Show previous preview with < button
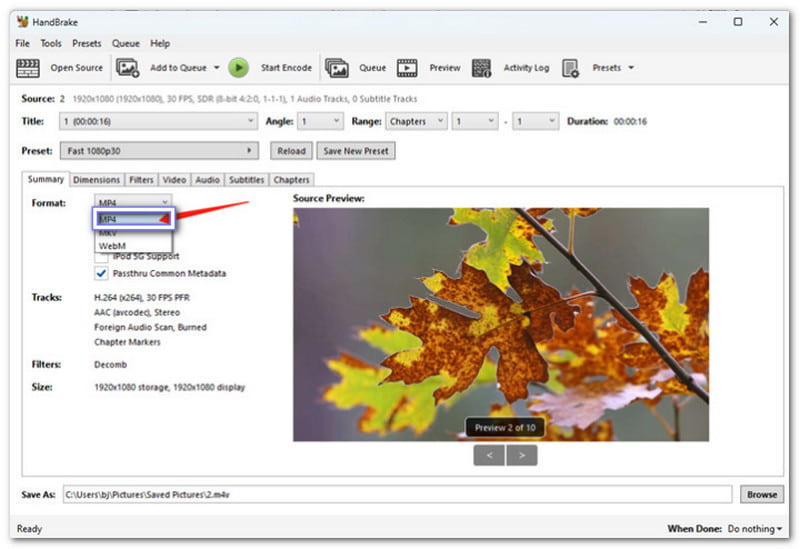This screenshot has height=549, width=800. (489, 455)
